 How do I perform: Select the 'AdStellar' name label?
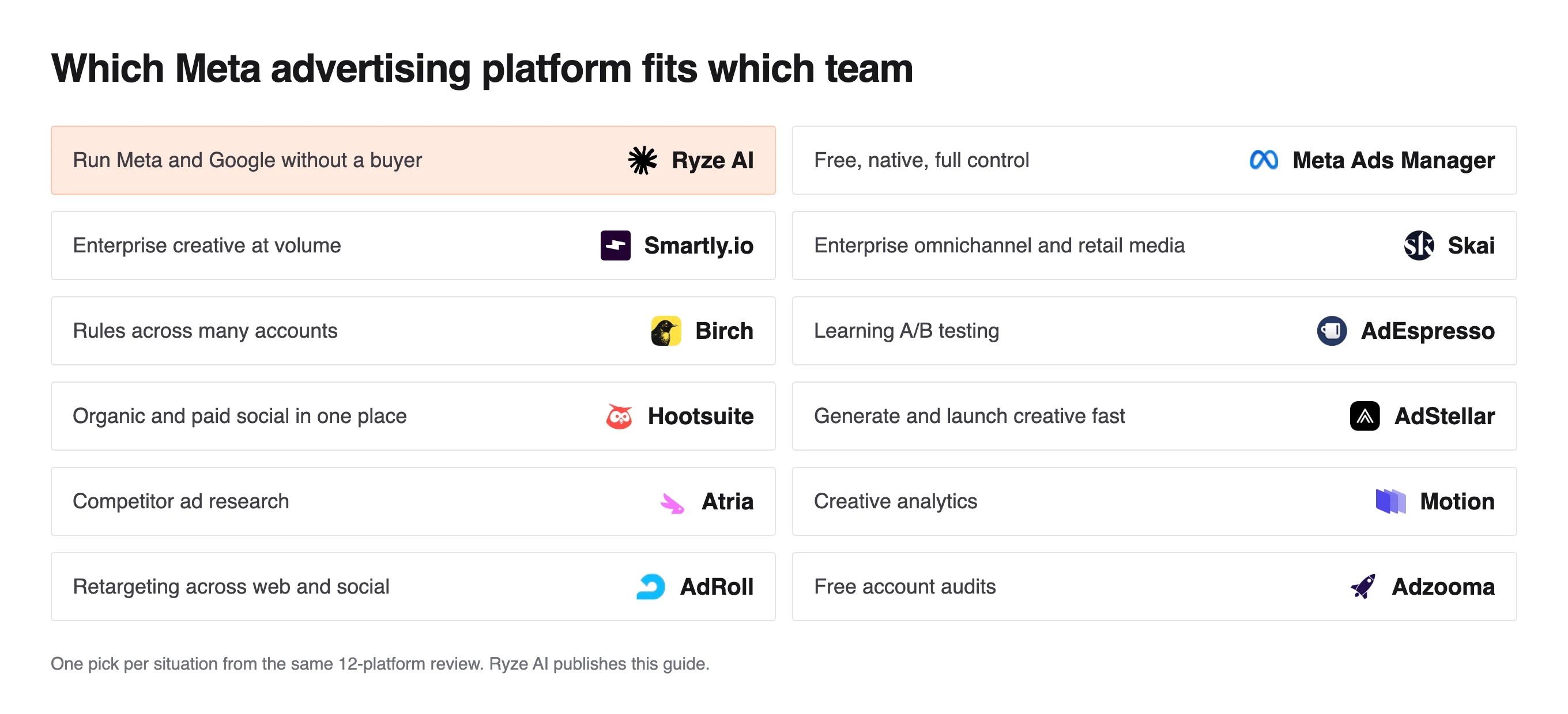tap(1444, 415)
